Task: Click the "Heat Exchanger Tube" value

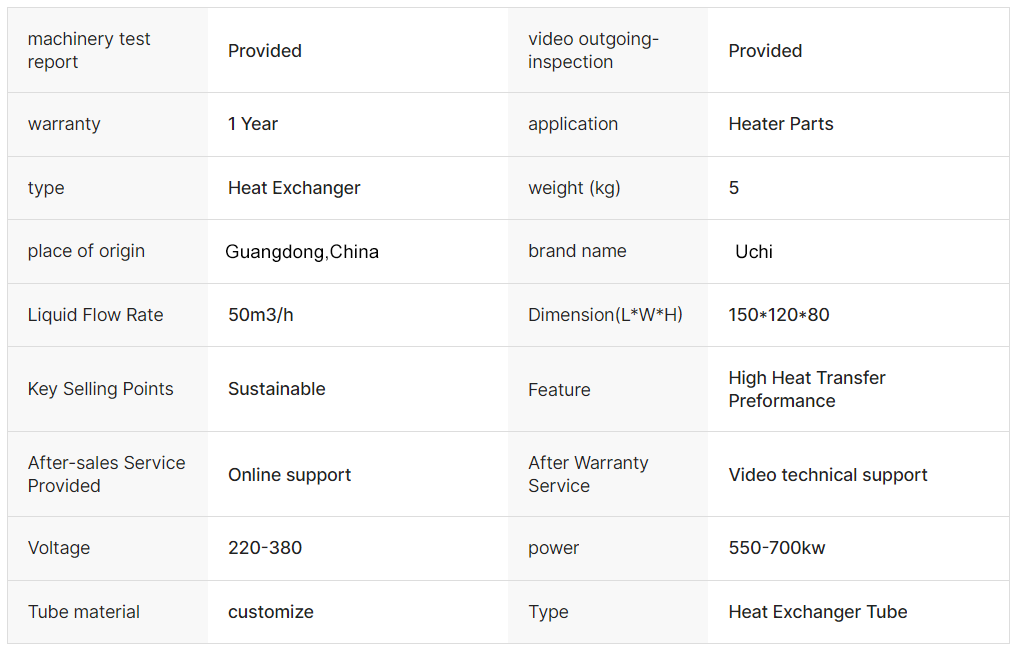Action: tap(817, 612)
